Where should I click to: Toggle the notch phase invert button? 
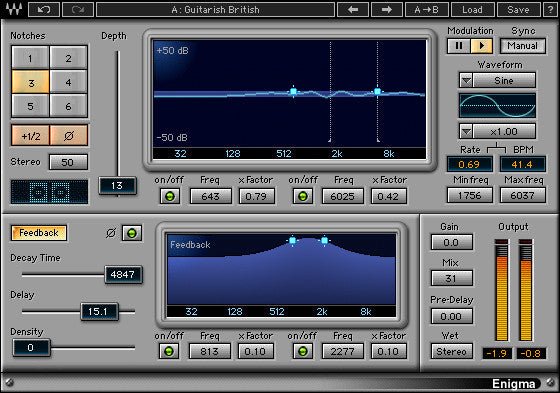(69, 135)
